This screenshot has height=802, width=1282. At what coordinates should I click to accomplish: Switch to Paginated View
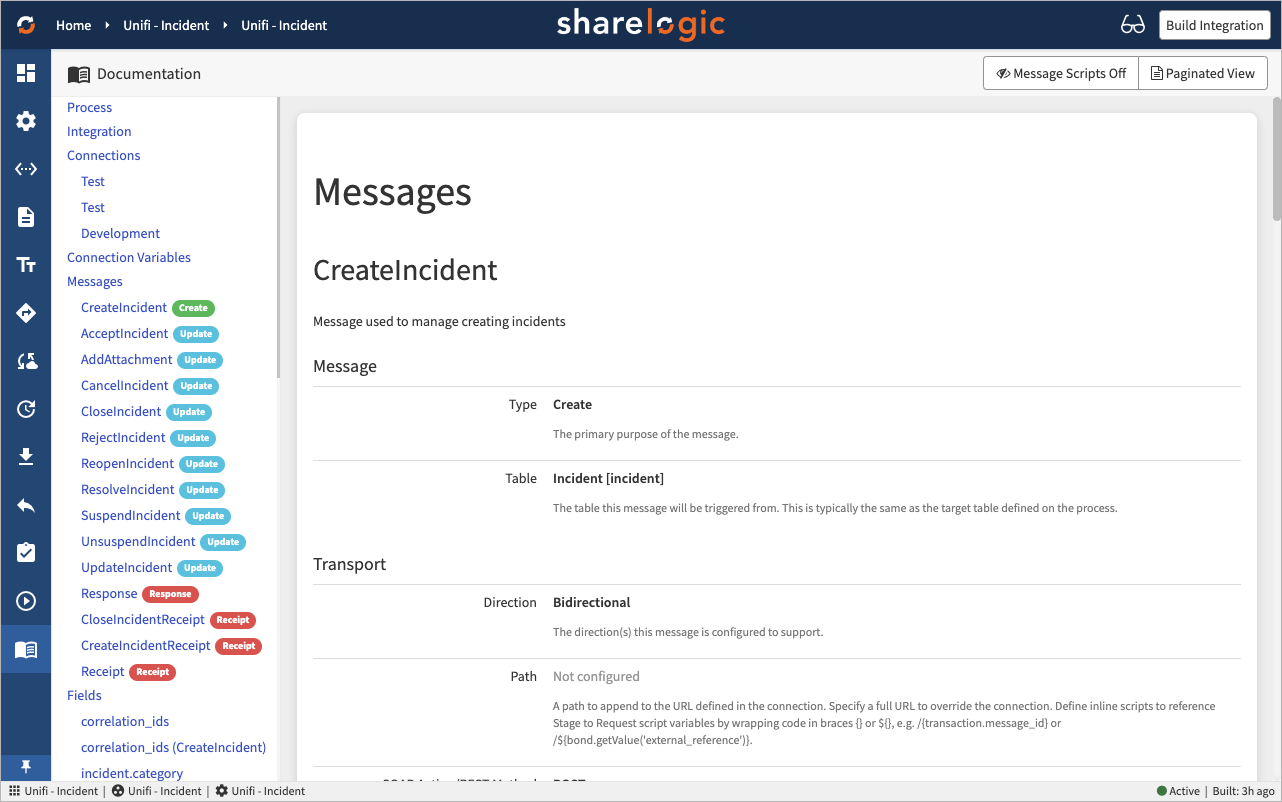pos(1203,73)
